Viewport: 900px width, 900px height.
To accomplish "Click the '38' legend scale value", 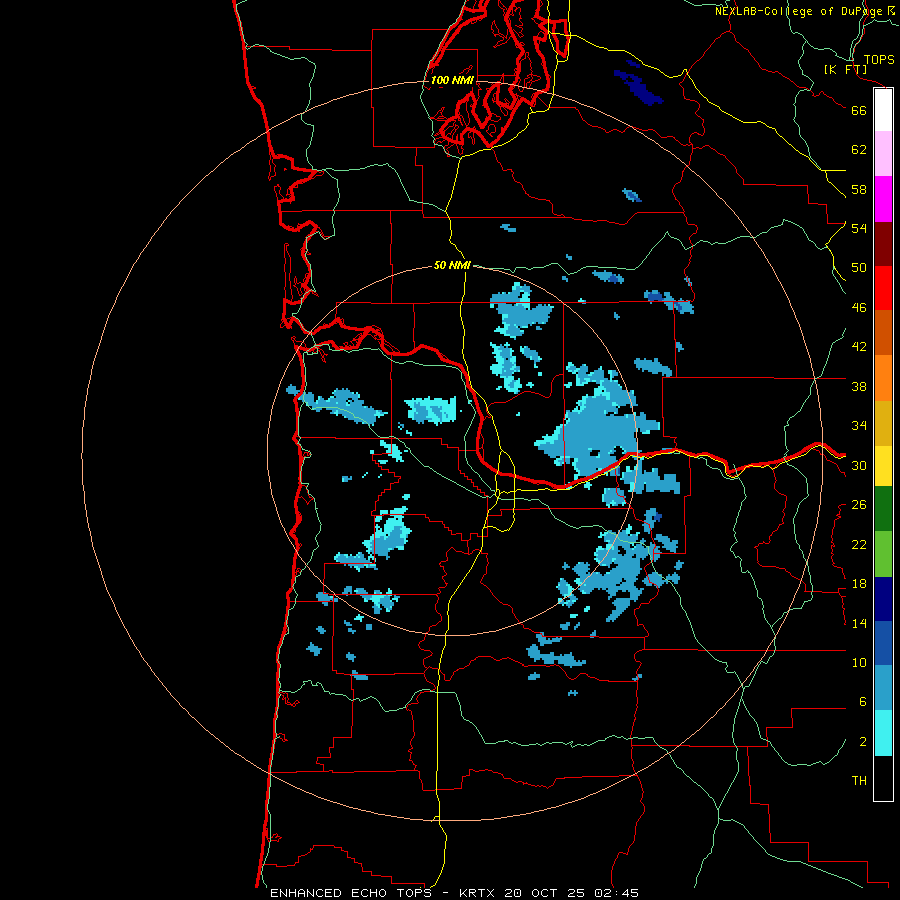I will [x=859, y=386].
